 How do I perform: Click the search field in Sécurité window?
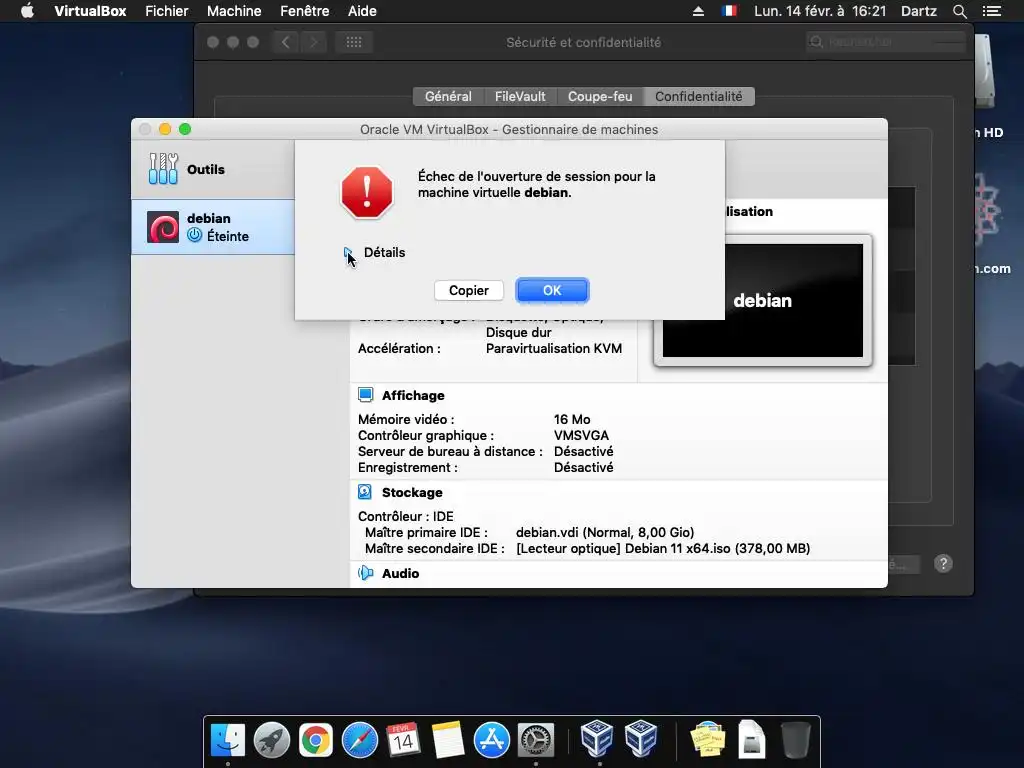[x=886, y=42]
